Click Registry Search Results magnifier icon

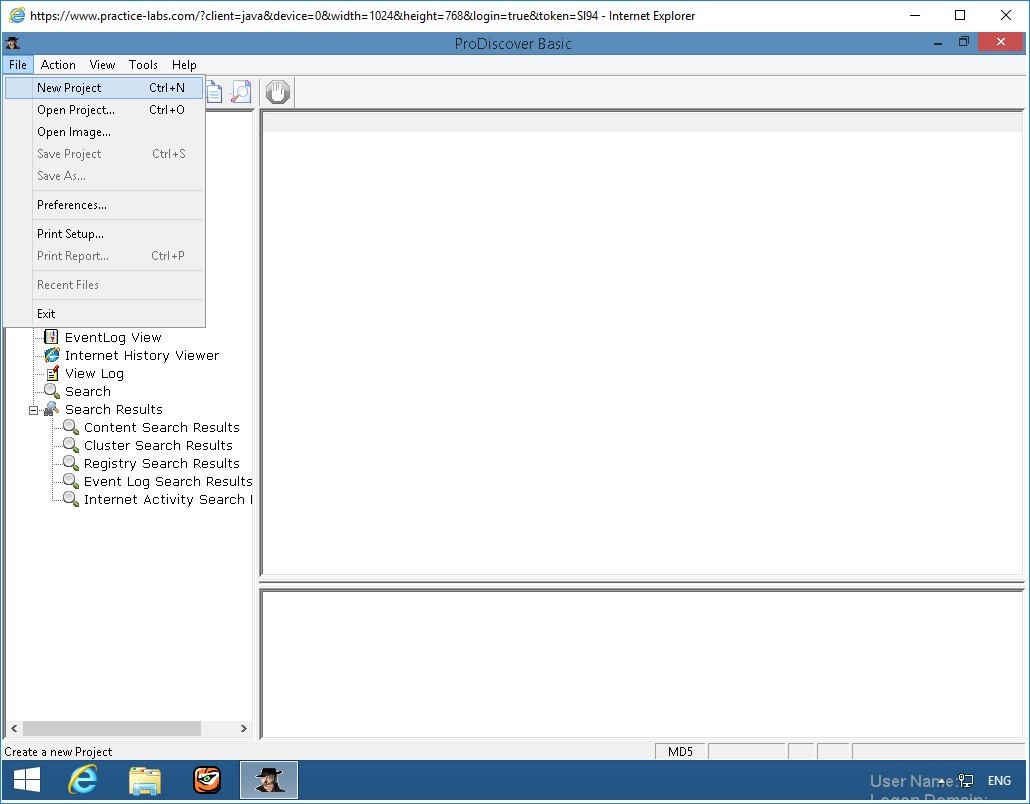(x=71, y=463)
